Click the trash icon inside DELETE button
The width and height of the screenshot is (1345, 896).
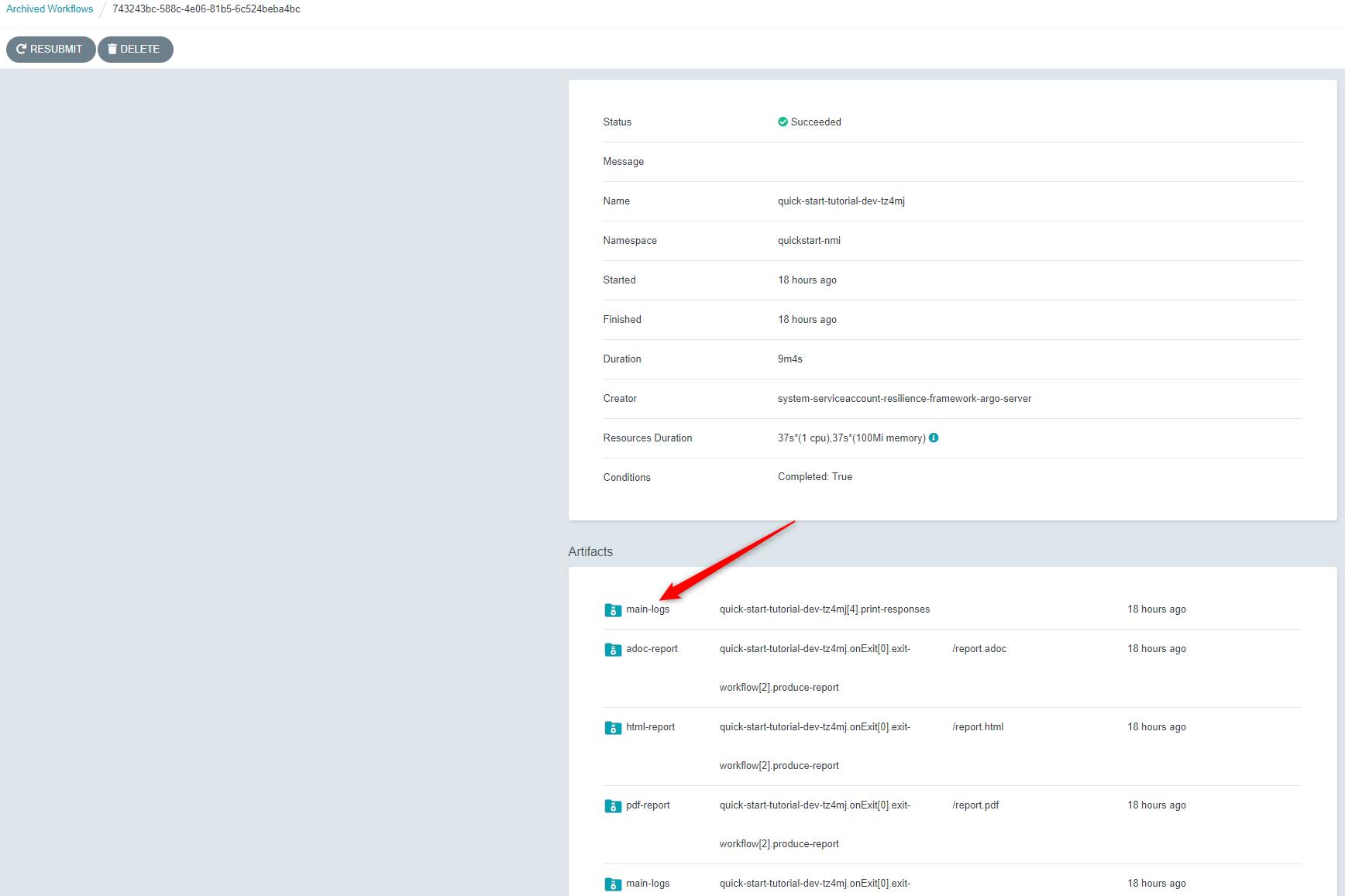pyautogui.click(x=112, y=49)
